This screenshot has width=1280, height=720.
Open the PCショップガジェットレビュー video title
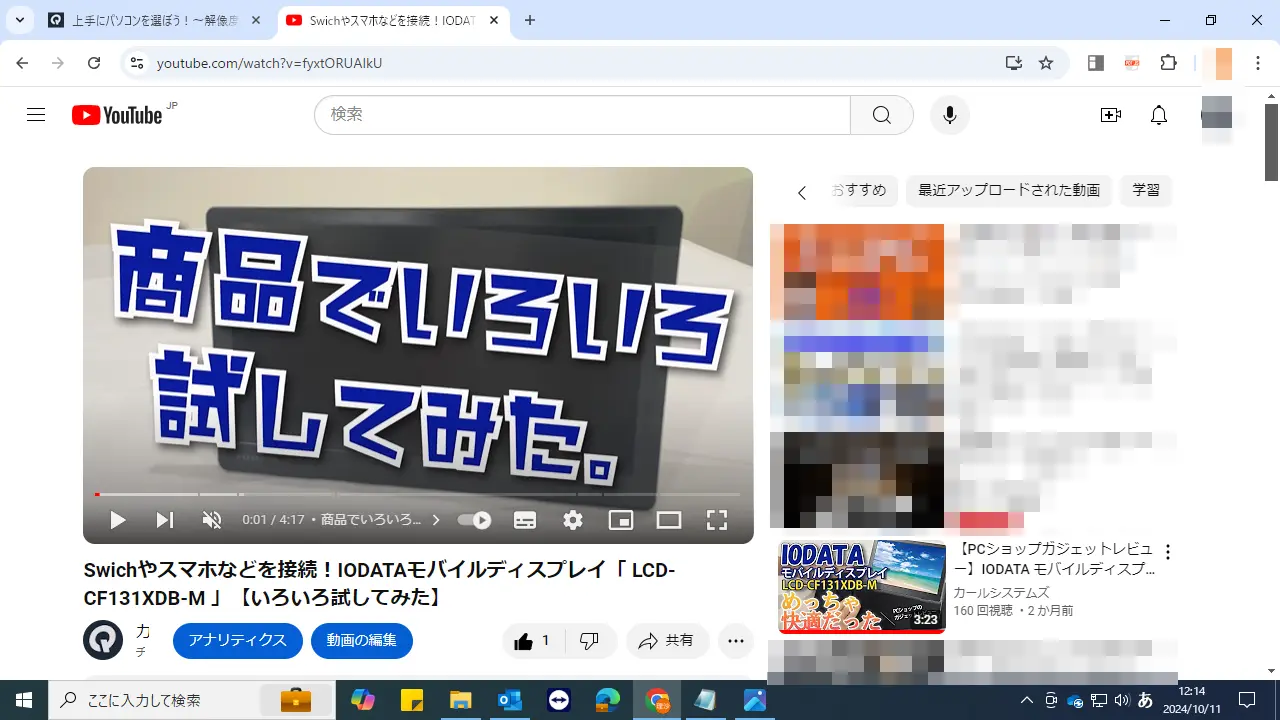coord(1054,560)
